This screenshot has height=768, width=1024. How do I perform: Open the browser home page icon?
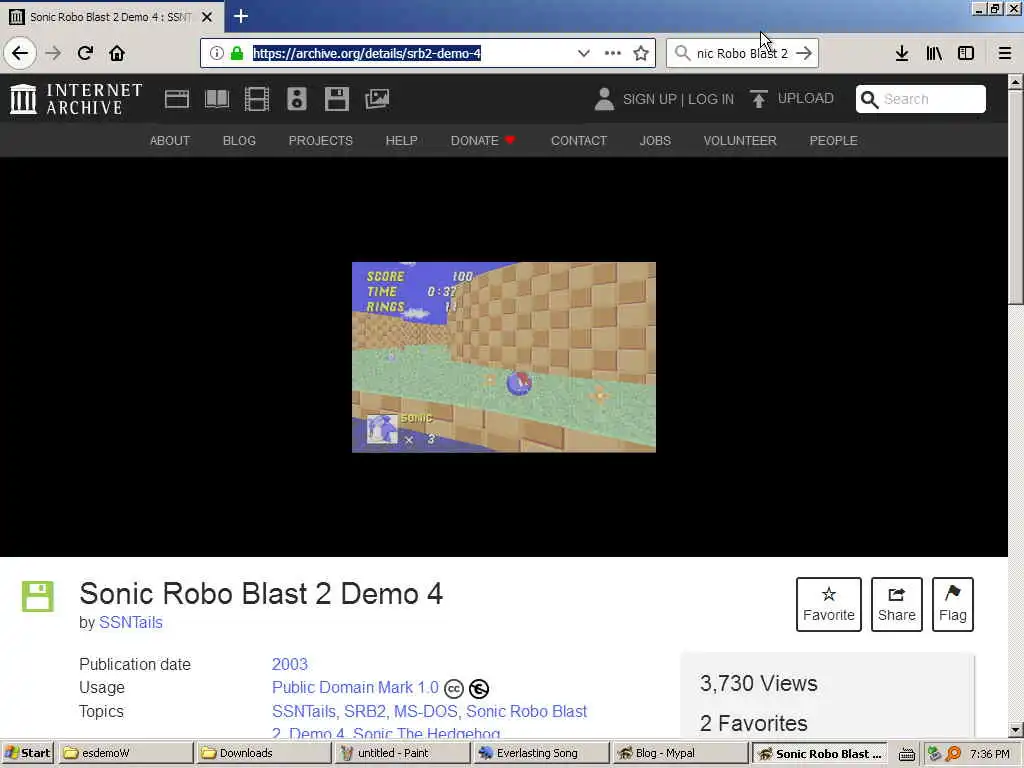click(117, 53)
